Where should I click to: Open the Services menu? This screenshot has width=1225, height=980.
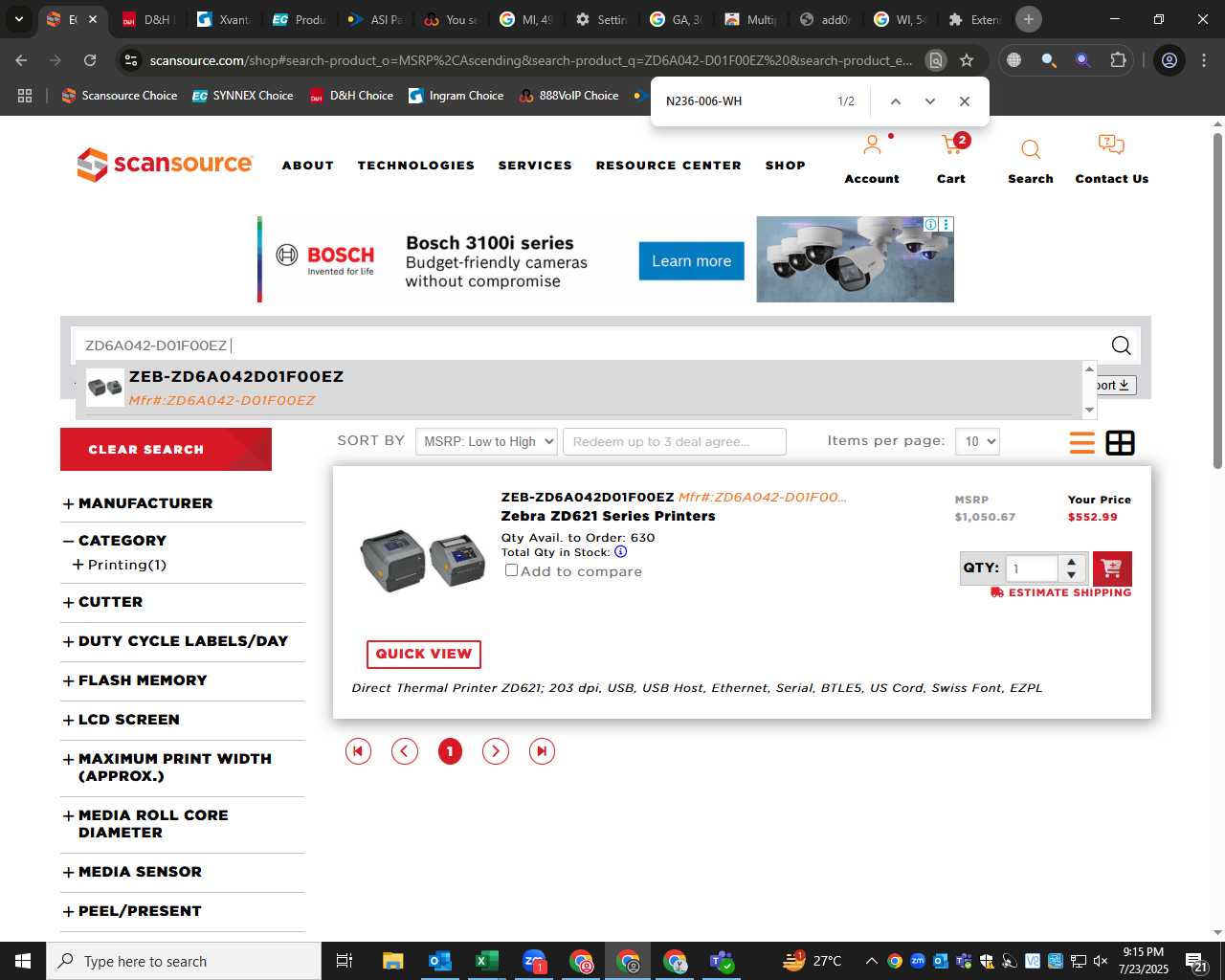(535, 166)
